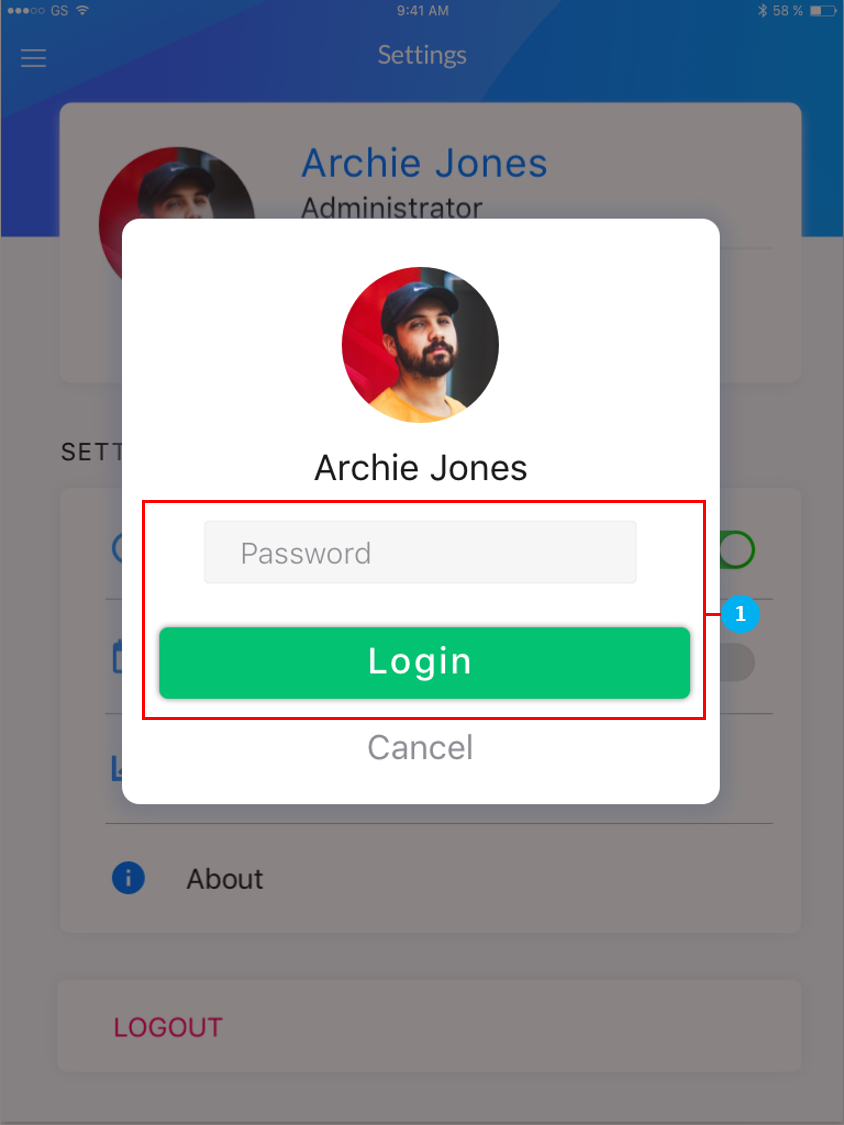Tap the Wi-Fi icon in status bar

click(x=83, y=11)
